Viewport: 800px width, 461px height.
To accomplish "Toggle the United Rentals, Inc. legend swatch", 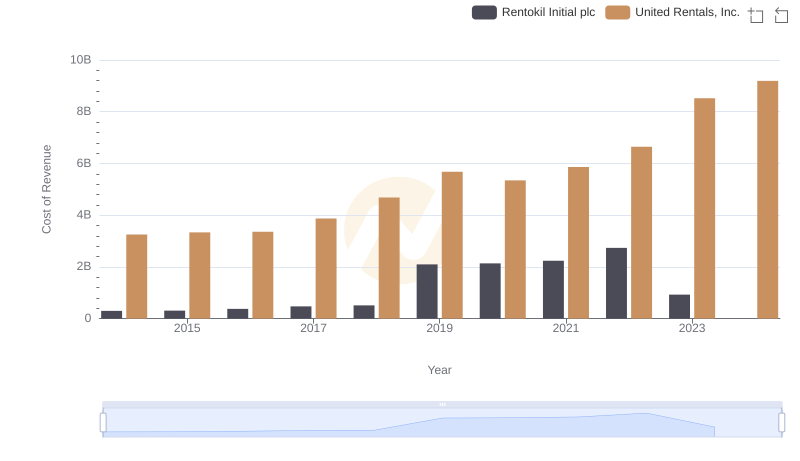I will tap(617, 12).
